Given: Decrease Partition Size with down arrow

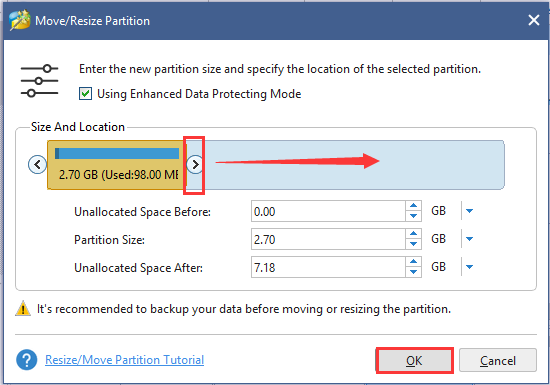Looking at the screenshot, I should click(x=413, y=244).
